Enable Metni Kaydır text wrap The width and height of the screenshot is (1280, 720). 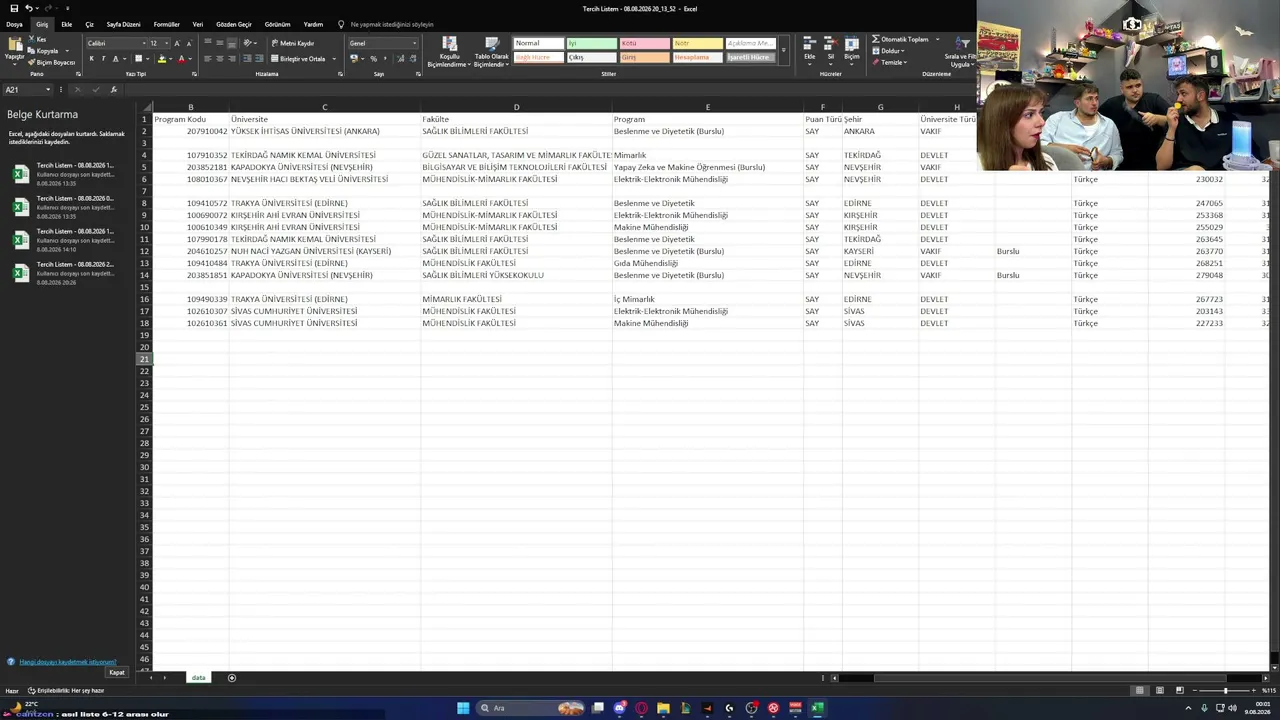pyautogui.click(x=293, y=43)
